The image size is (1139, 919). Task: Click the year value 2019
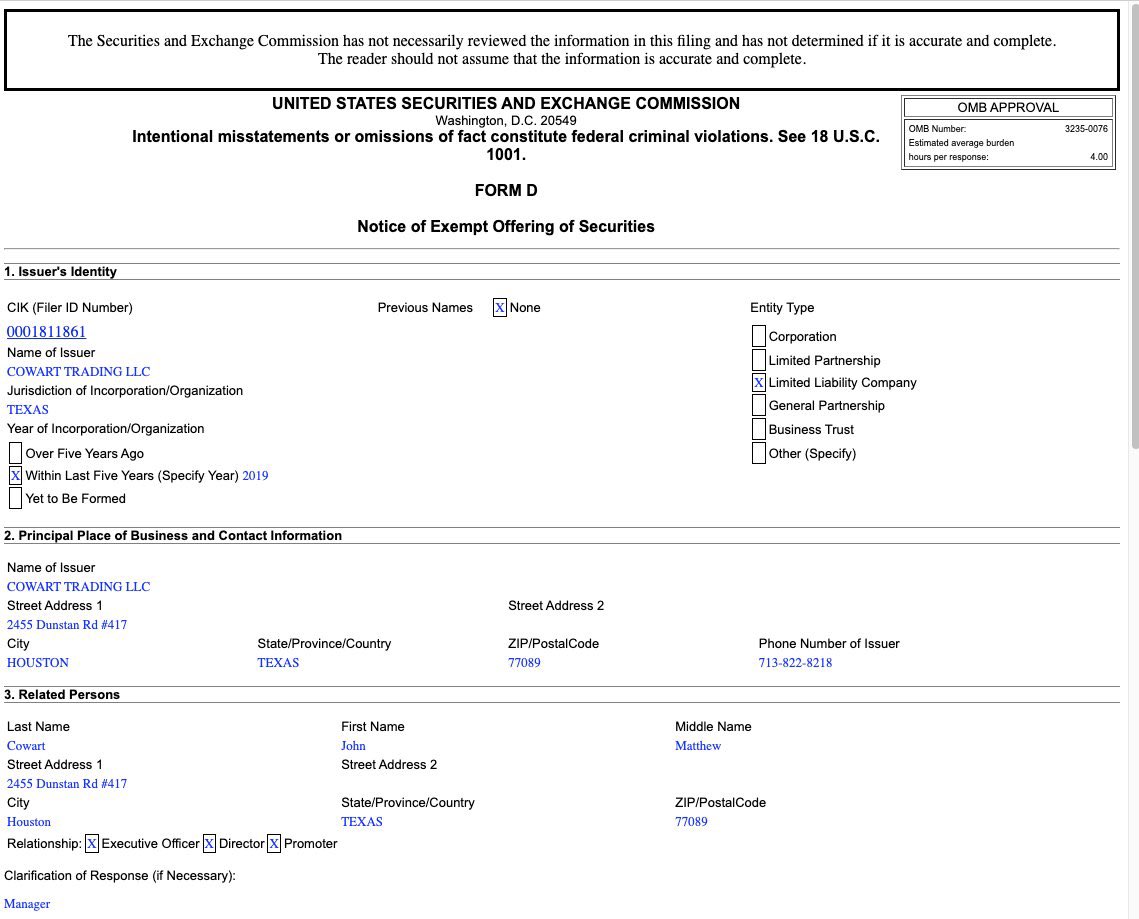[x=255, y=476]
